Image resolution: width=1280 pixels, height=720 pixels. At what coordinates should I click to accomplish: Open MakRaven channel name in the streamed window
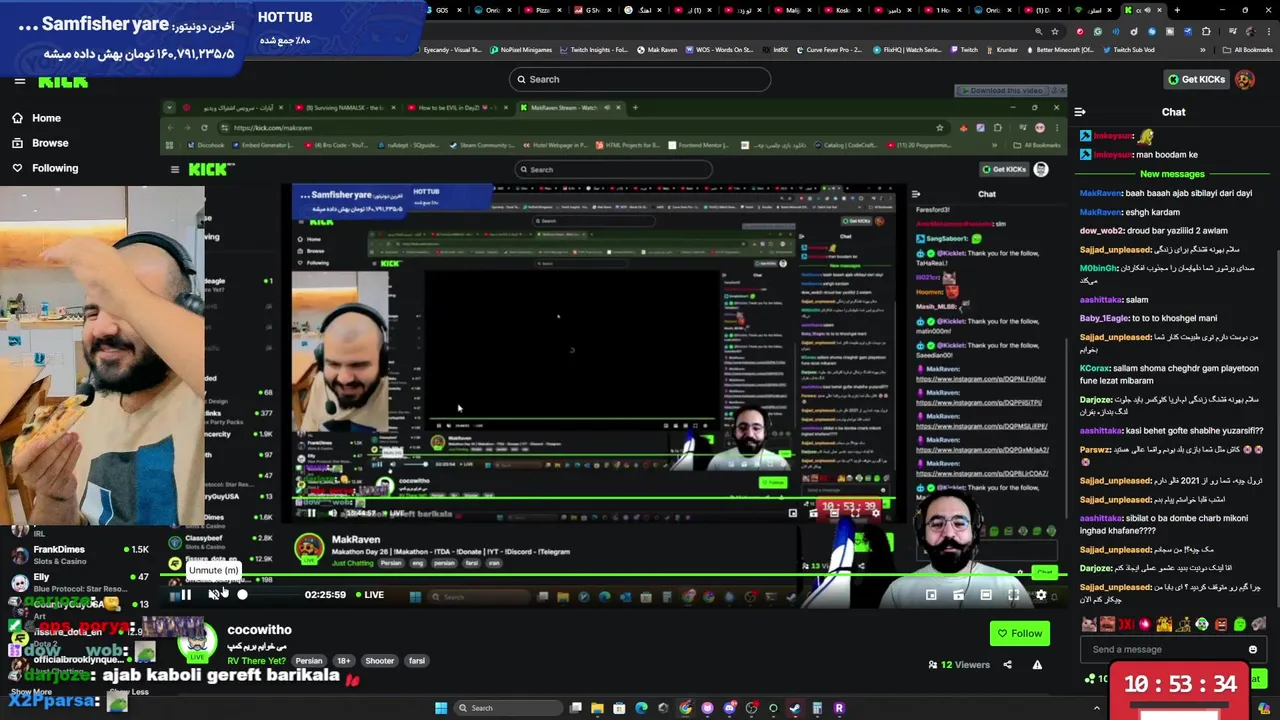(355, 540)
